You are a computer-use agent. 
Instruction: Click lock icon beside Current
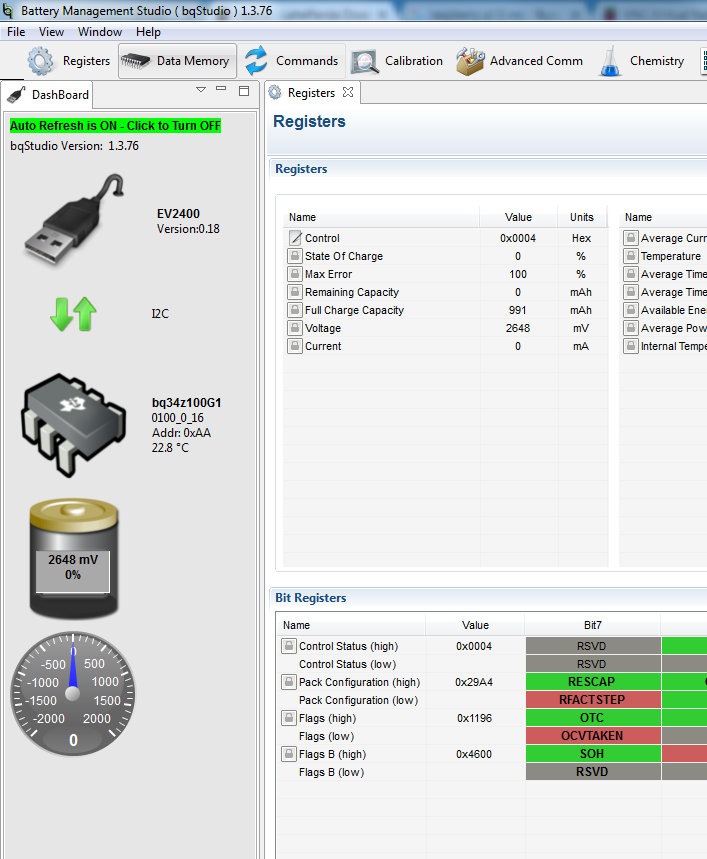[x=295, y=346]
